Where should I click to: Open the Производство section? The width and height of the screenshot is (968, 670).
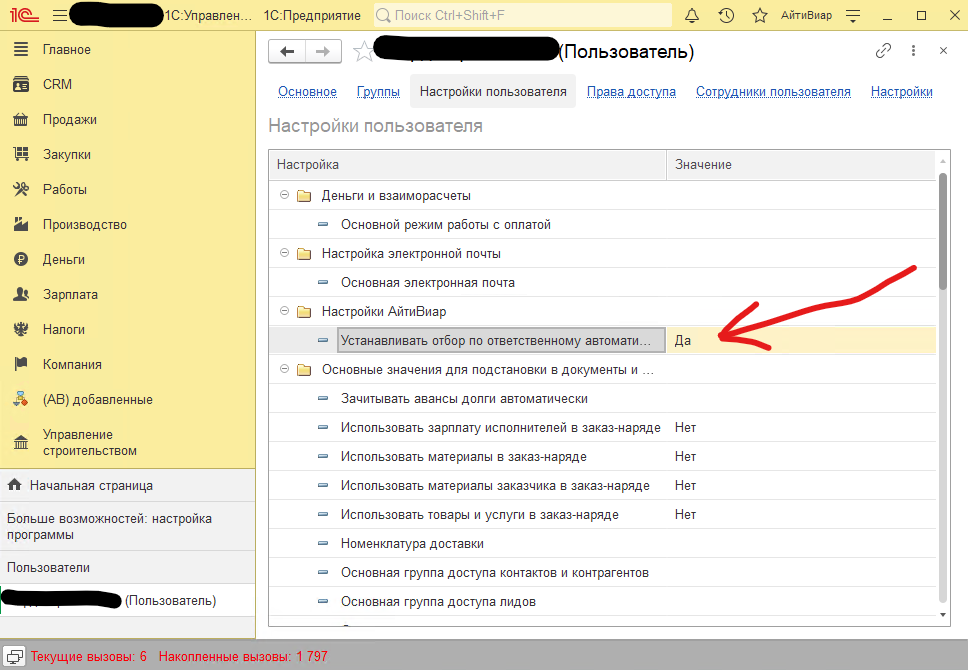pyautogui.click(x=85, y=225)
